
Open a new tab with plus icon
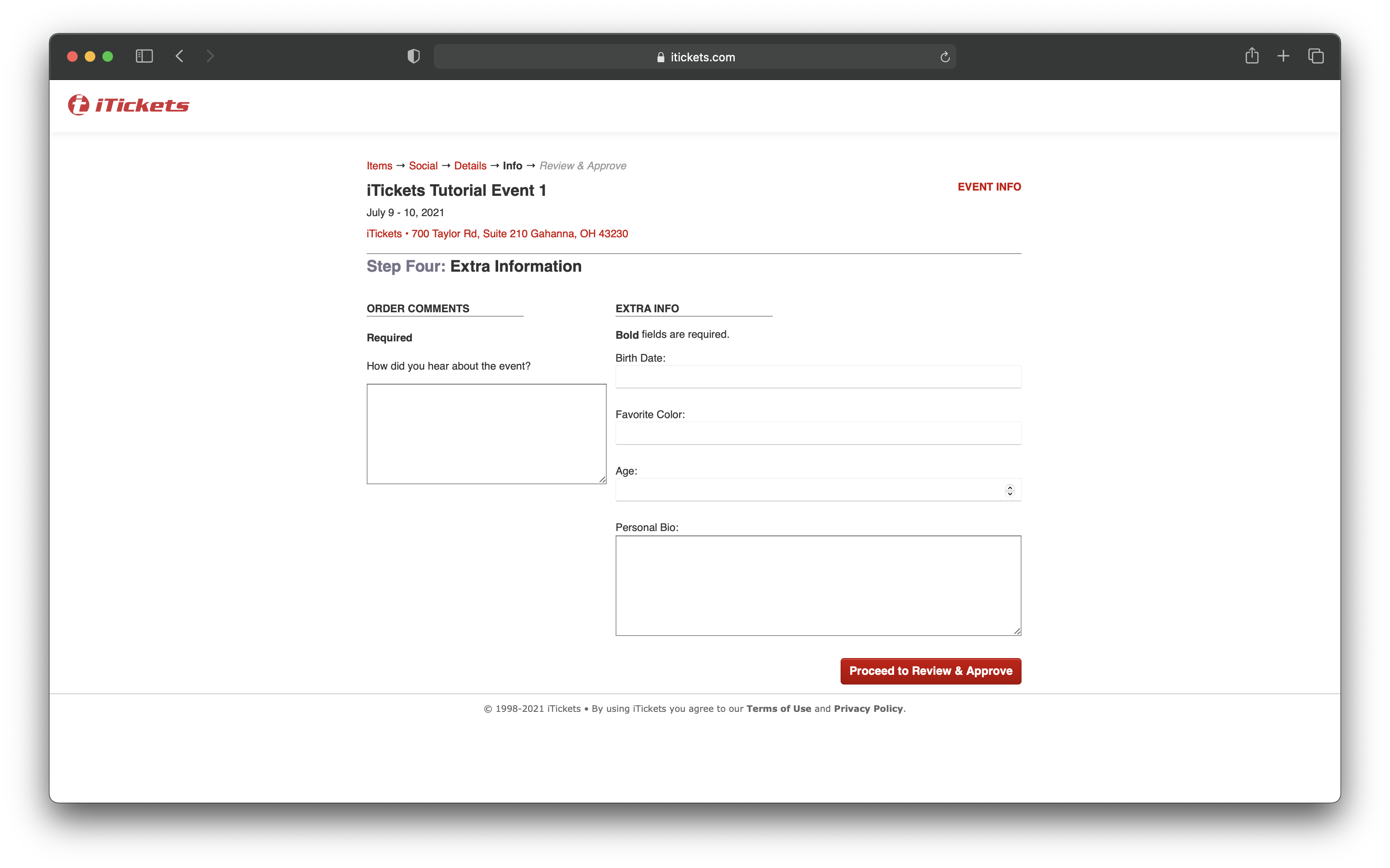(1283, 56)
